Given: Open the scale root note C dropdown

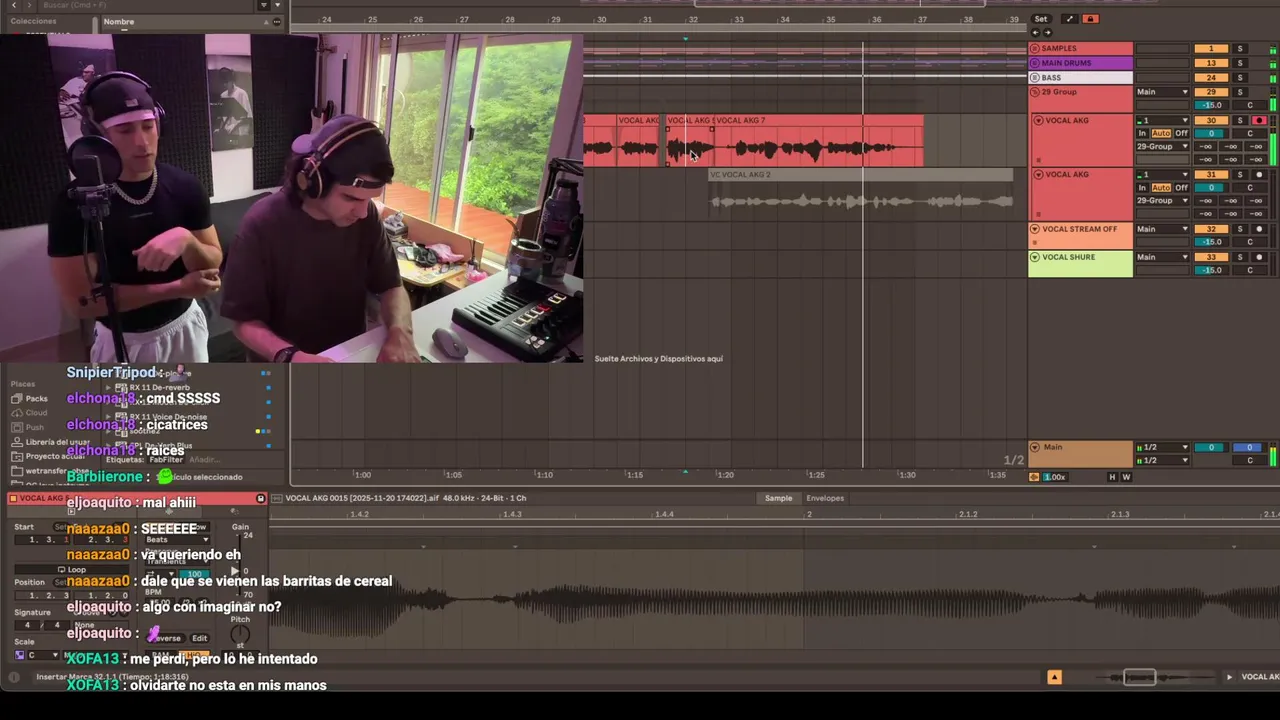Looking at the screenshot, I should [x=44, y=655].
